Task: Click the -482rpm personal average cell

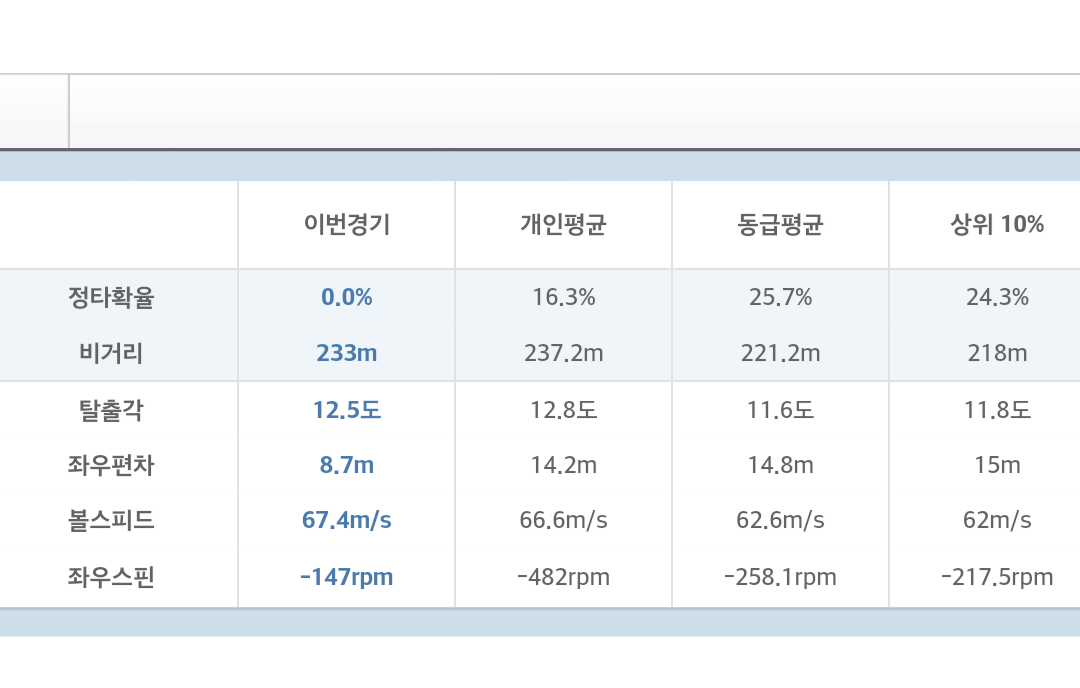Action: click(563, 577)
